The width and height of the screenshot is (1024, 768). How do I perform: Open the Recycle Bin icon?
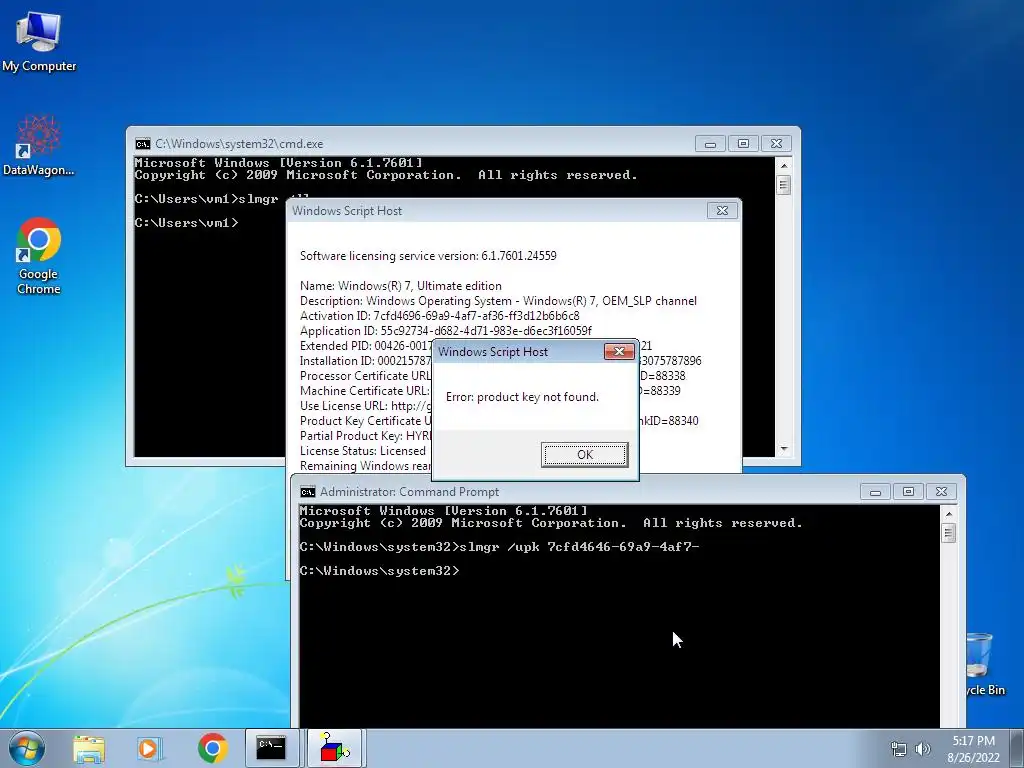pos(985,664)
